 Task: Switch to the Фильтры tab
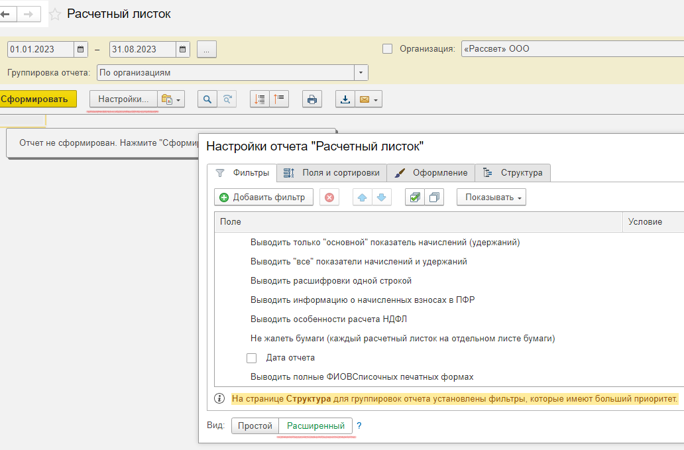coord(242,173)
